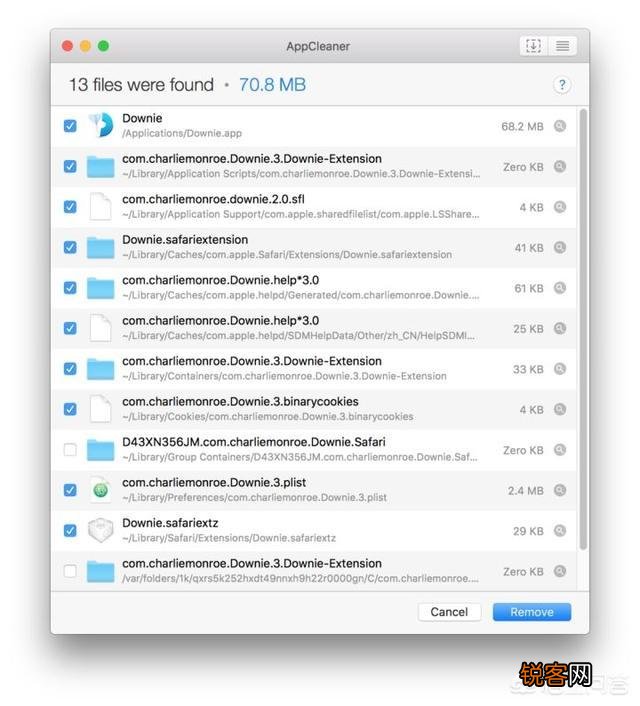Click the help question mark icon
640x706 pixels.
(x=562, y=85)
